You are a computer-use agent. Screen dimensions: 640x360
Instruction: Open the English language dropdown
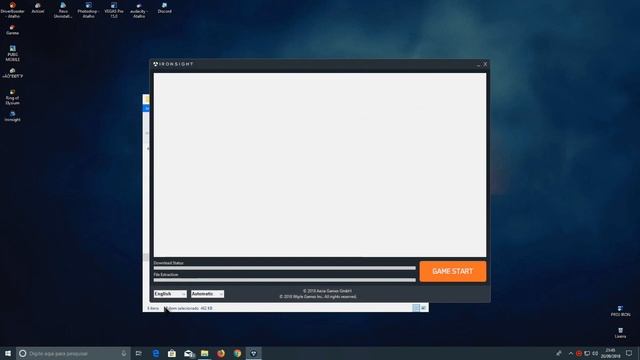[x=170, y=294]
